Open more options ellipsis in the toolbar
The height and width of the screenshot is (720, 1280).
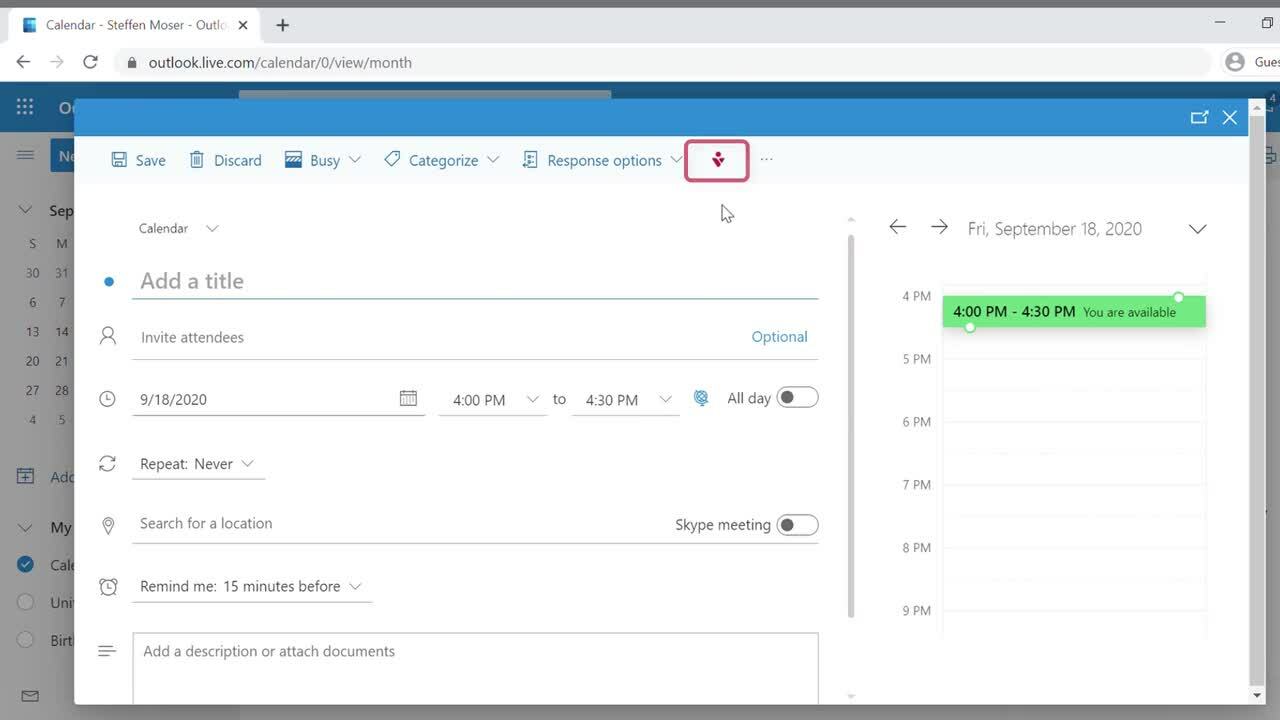click(766, 160)
